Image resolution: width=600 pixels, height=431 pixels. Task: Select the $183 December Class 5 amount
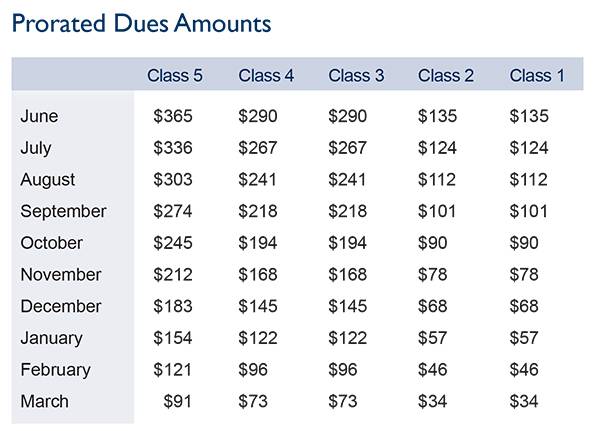click(x=173, y=306)
